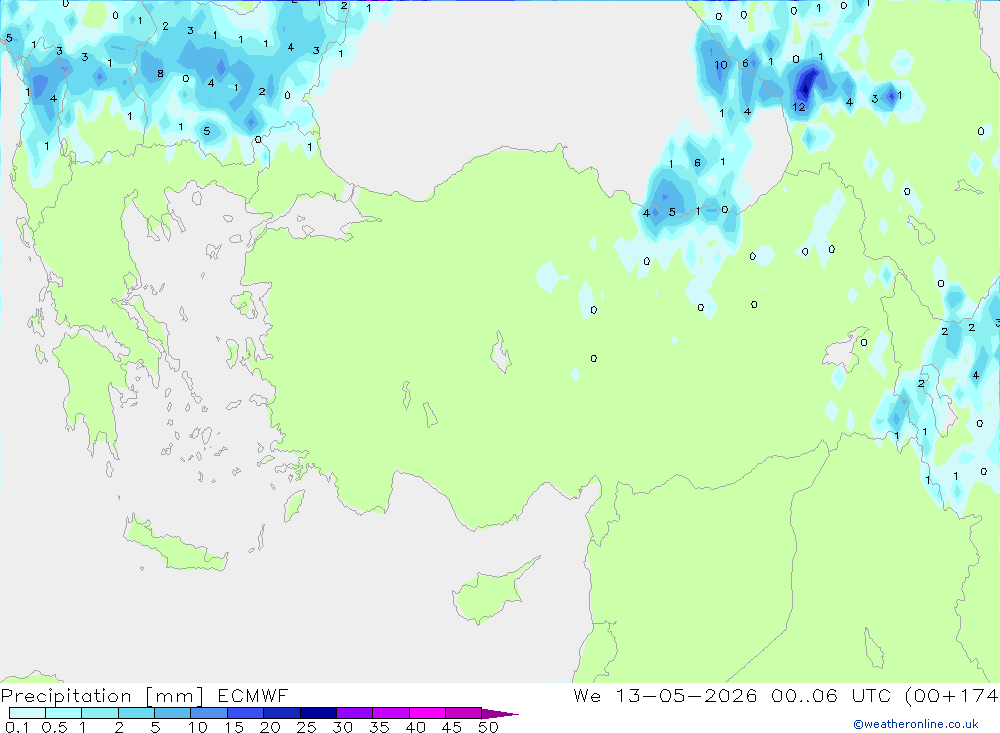Viewport: 1000px width, 733px height.
Task: Click the 30–35 mm purple legend box
Action: point(355,713)
